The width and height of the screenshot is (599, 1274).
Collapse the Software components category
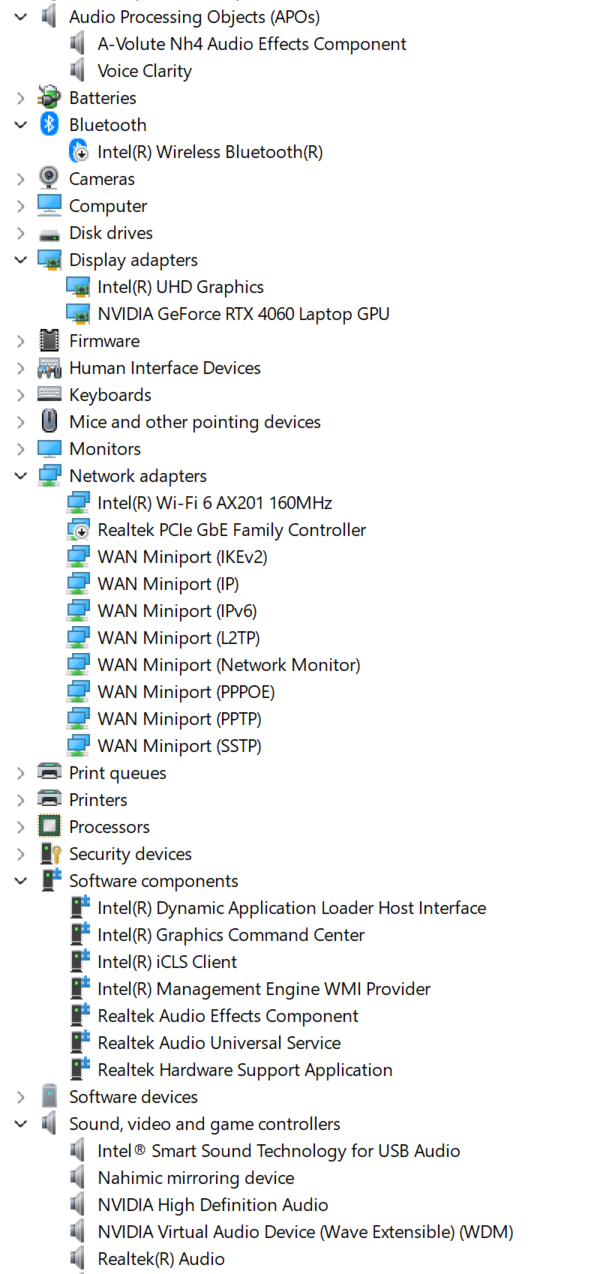tap(21, 881)
